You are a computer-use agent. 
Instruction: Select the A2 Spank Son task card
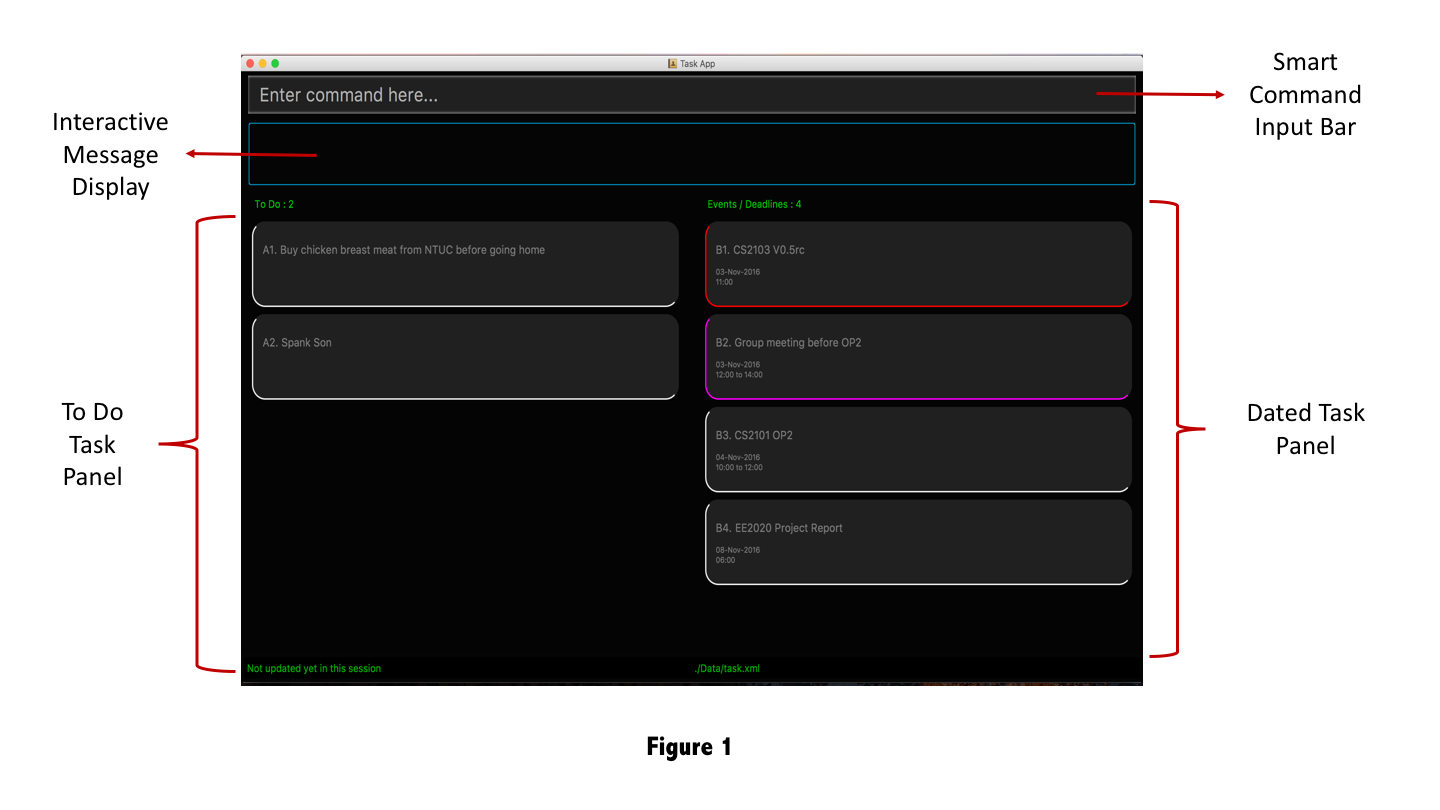click(466, 357)
